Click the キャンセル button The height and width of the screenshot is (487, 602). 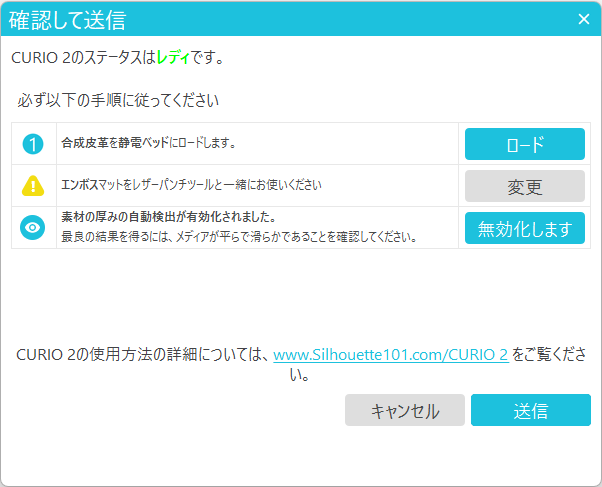click(x=405, y=410)
